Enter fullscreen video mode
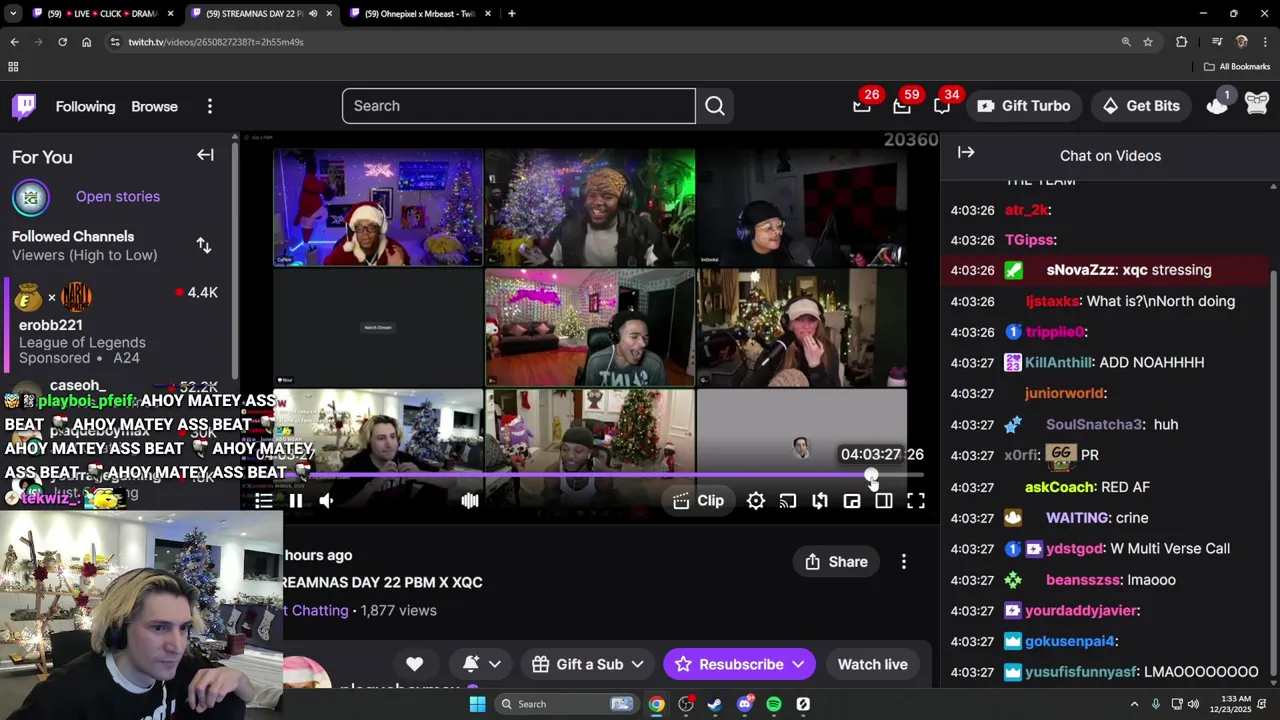 [x=916, y=501]
